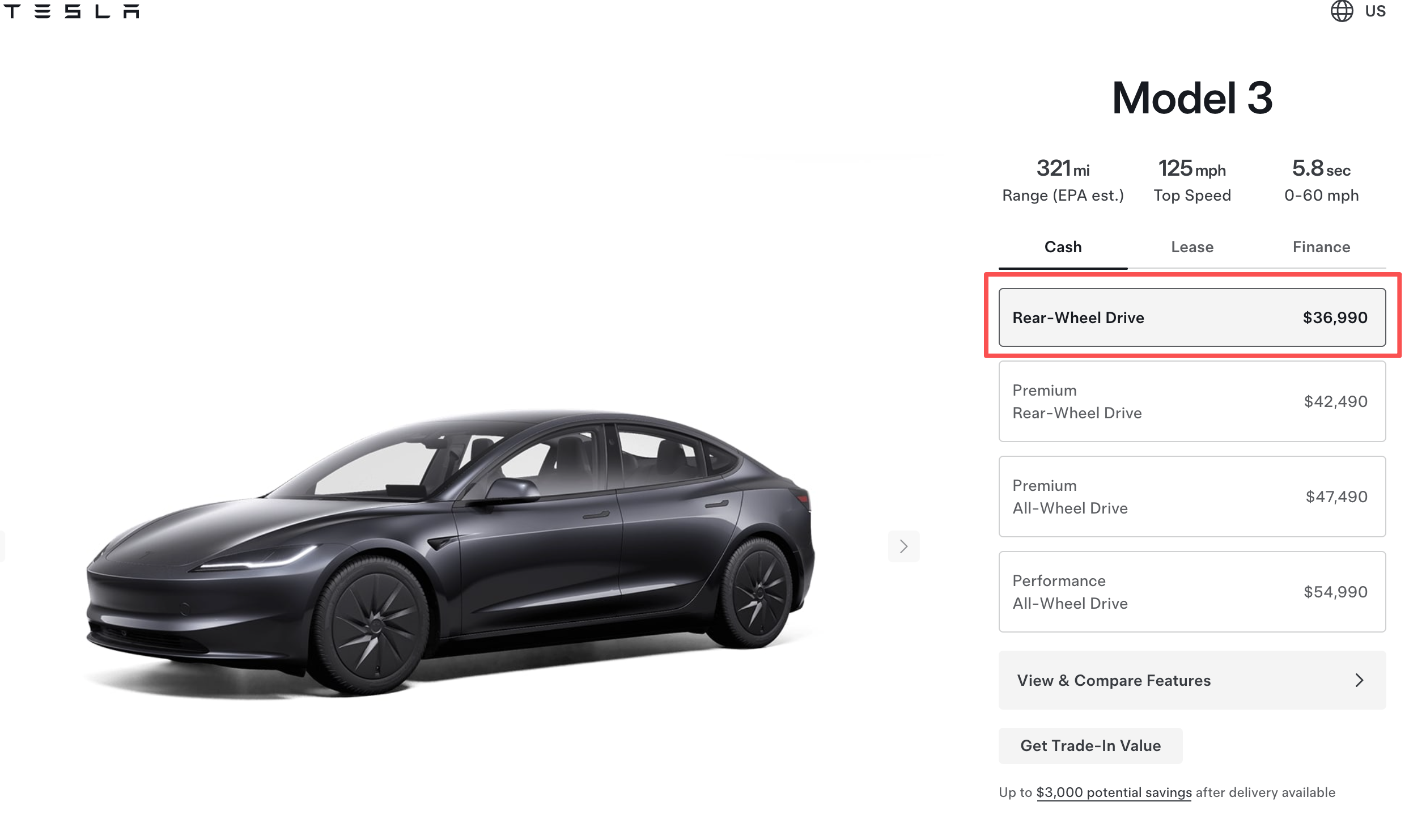Switch to the Lease tab
The image size is (1409, 840).
[1192, 247]
